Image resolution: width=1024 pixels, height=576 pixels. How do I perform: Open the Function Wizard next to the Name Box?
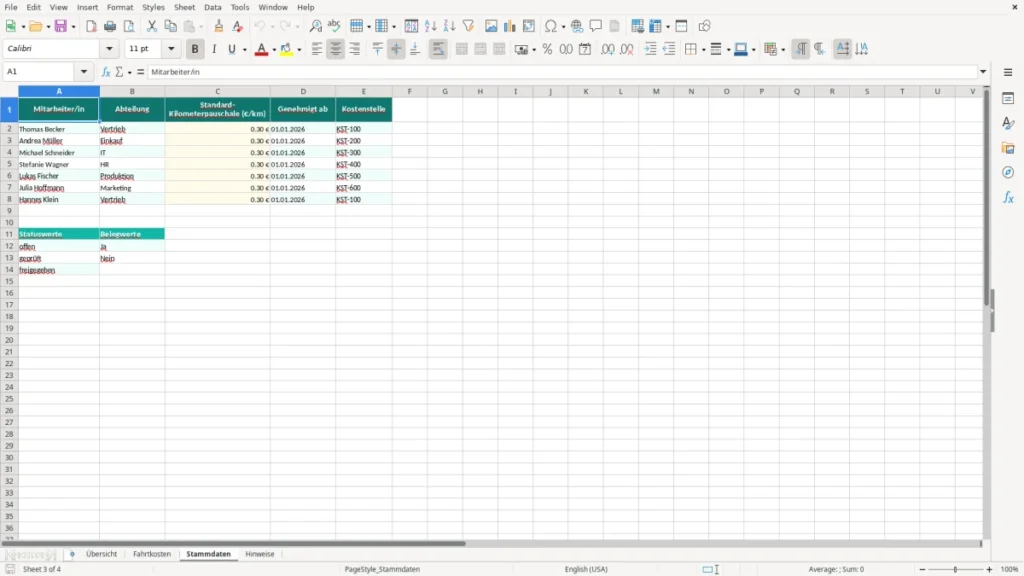tap(106, 72)
